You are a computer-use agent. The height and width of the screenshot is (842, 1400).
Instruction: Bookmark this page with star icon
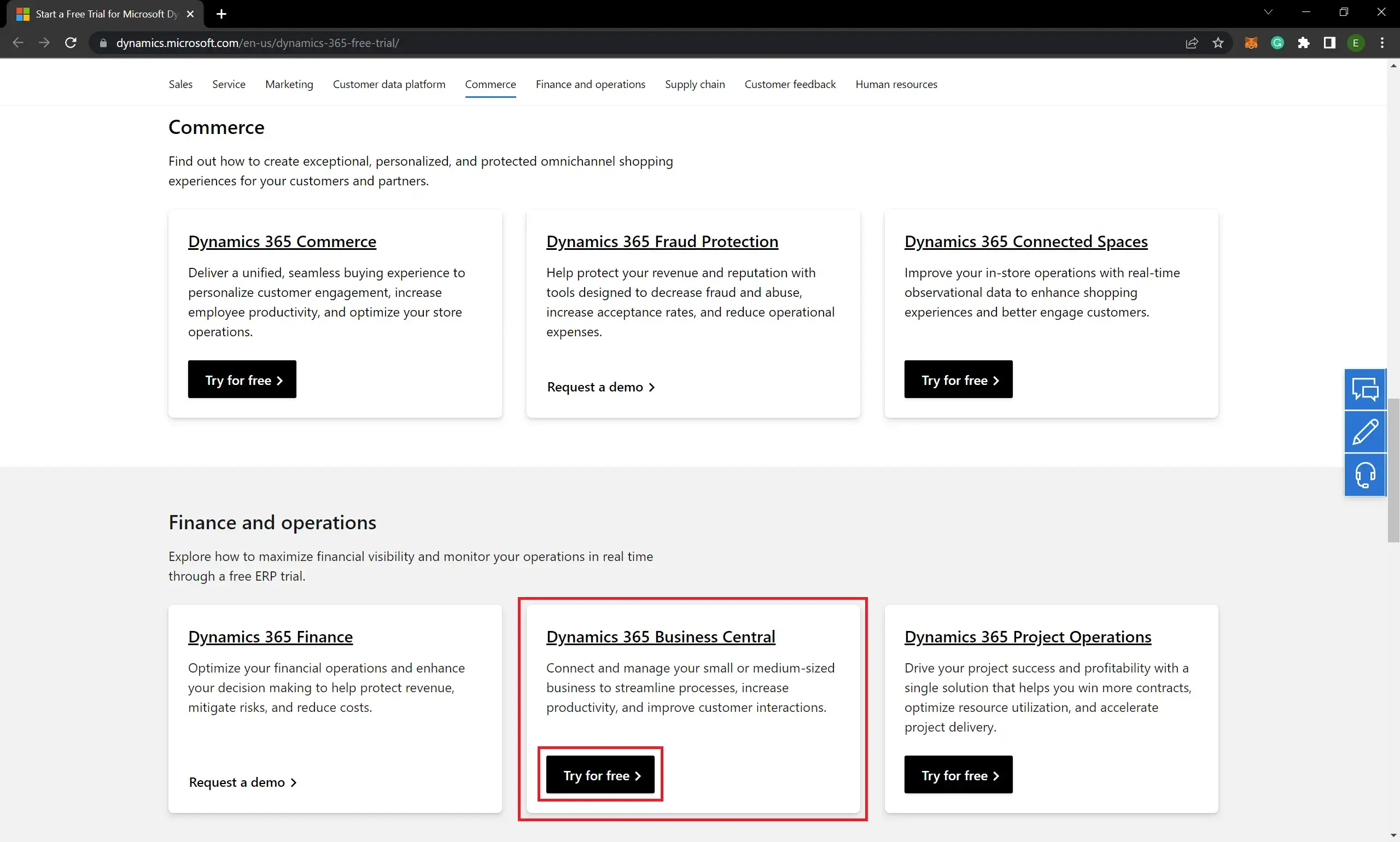click(1218, 43)
